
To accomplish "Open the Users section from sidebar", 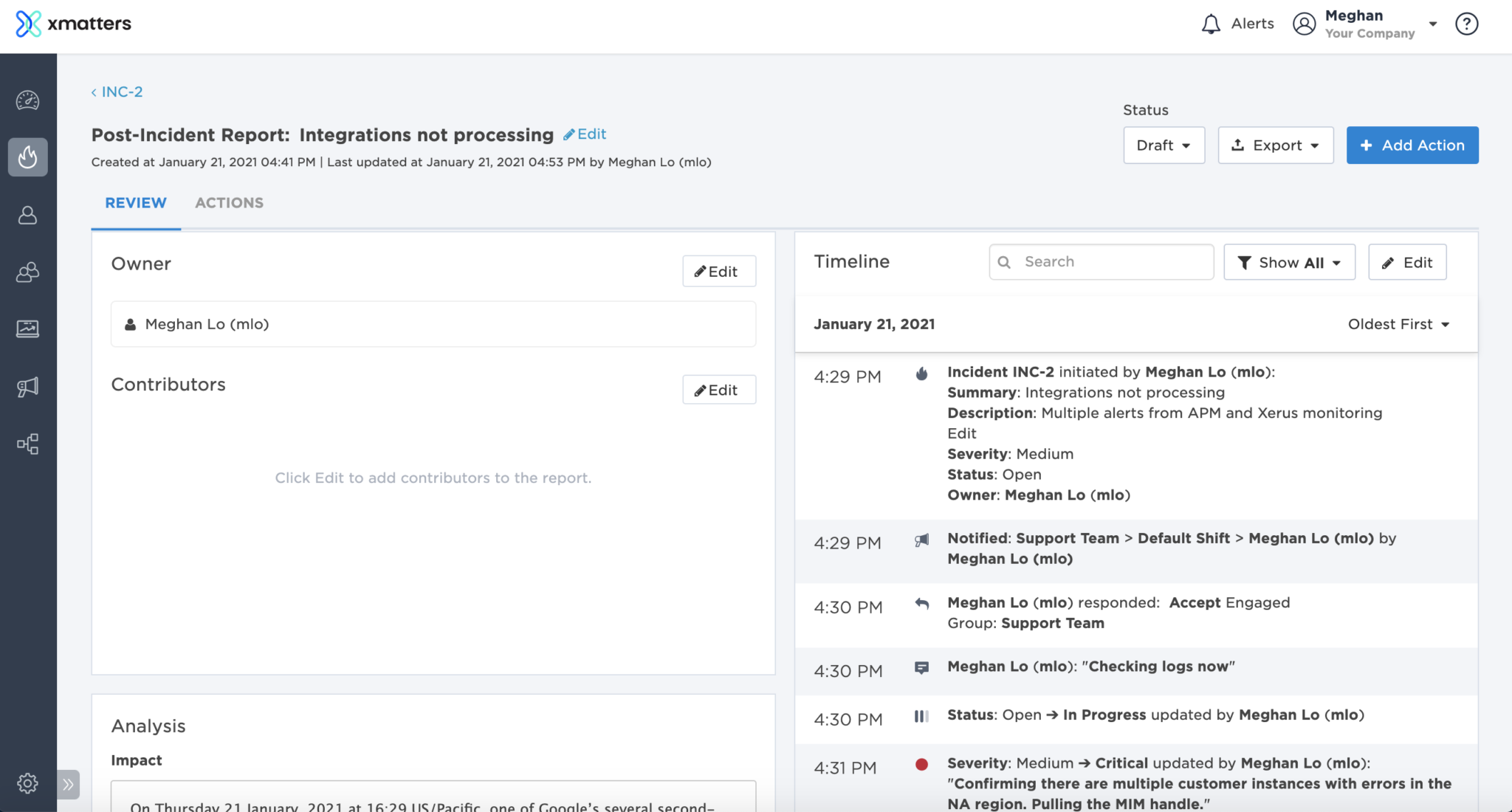I will tap(27, 214).
